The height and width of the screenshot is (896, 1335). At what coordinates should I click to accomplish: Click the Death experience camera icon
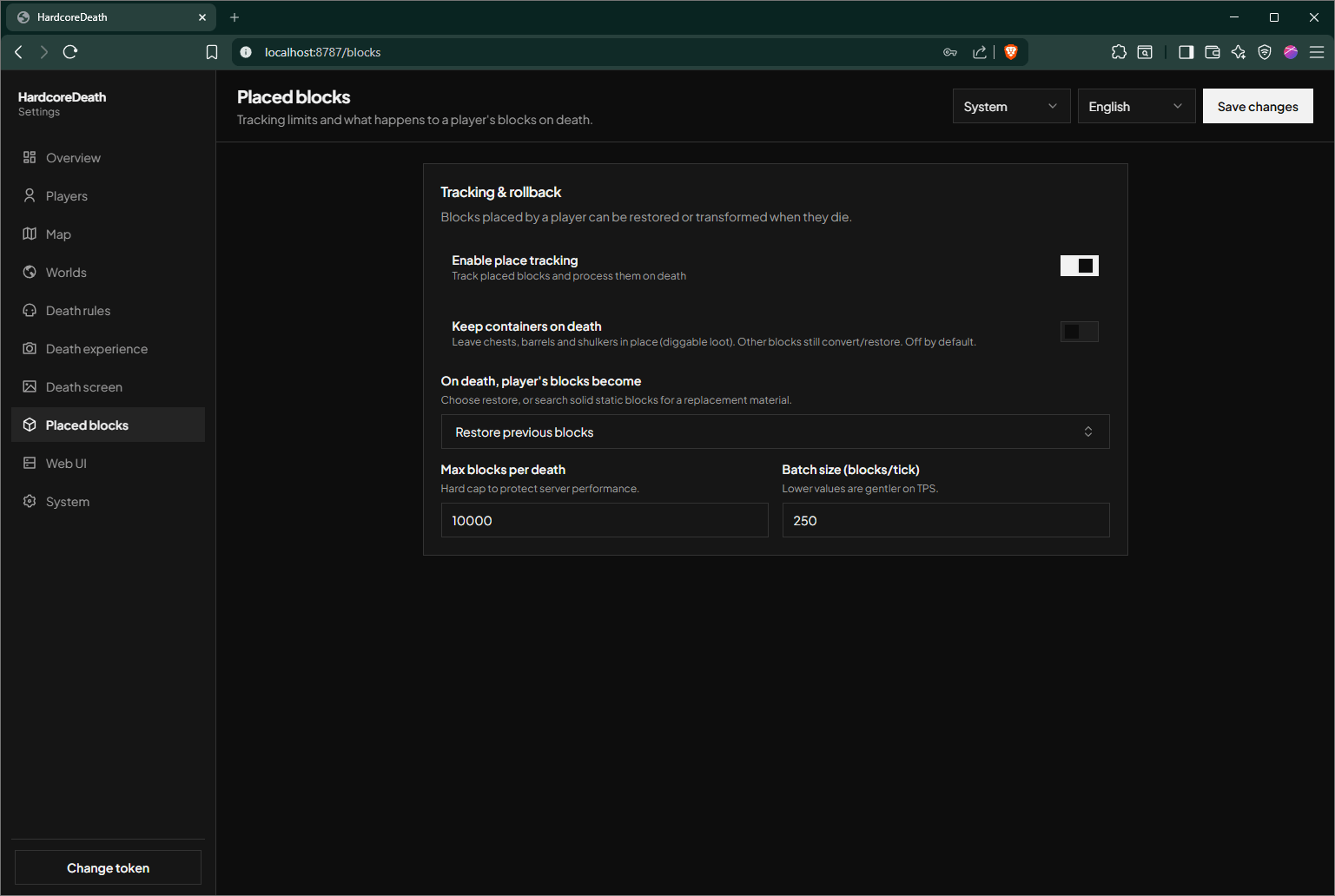(x=30, y=348)
